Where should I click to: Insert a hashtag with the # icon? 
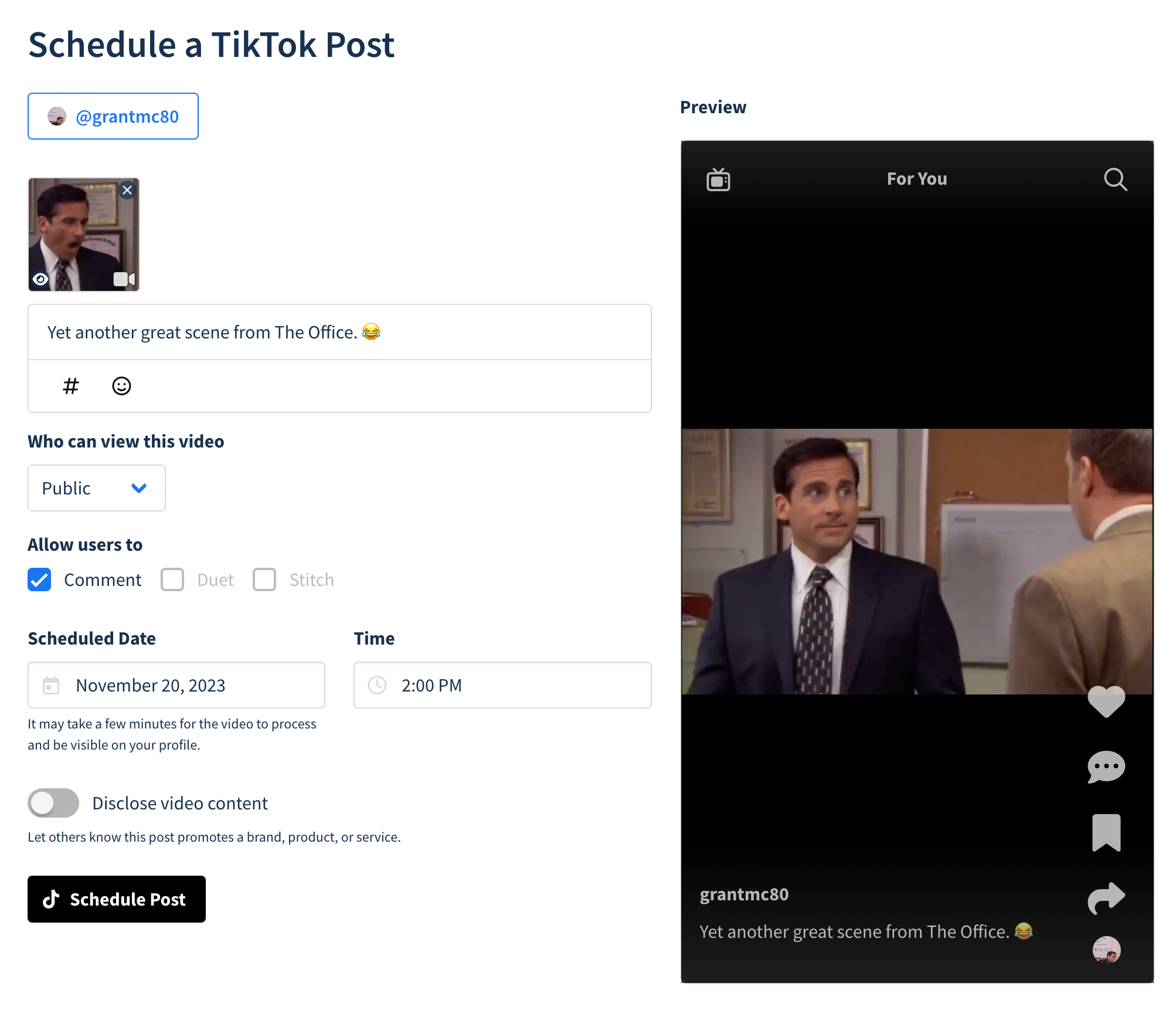click(71, 386)
